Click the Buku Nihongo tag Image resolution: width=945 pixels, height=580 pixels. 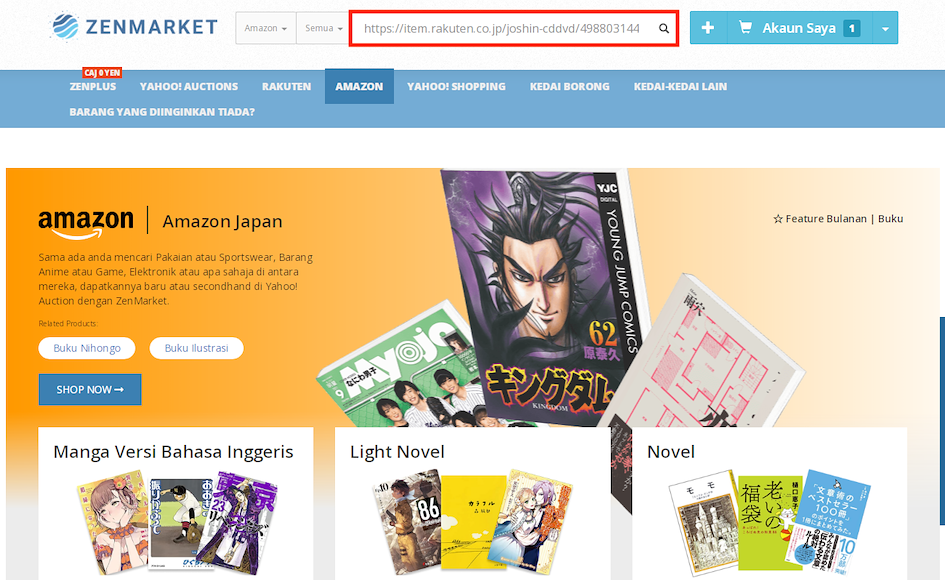[x=87, y=348]
